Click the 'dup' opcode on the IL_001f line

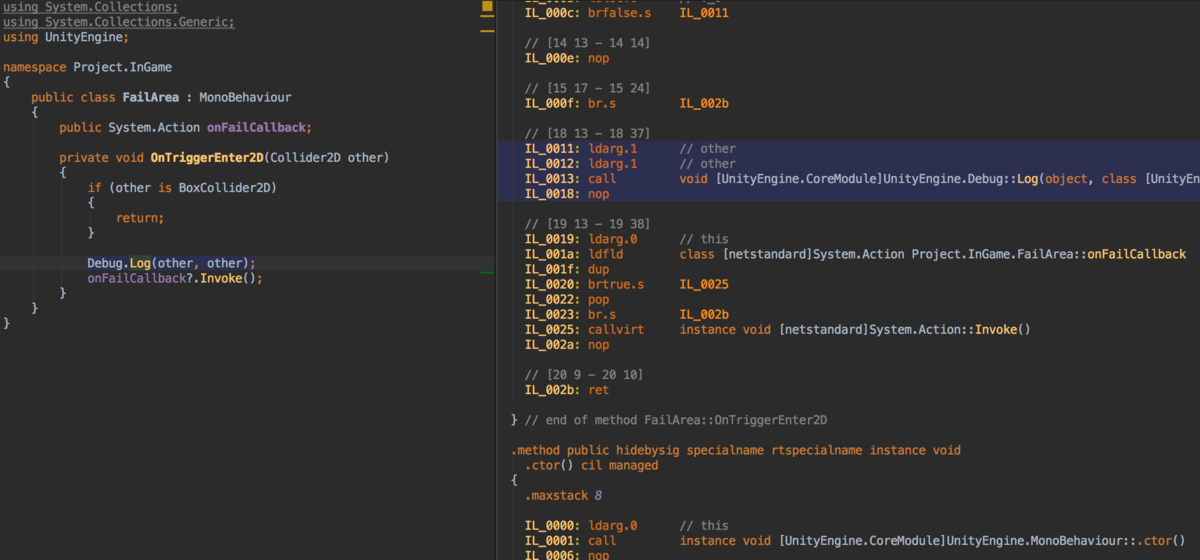[x=599, y=269]
